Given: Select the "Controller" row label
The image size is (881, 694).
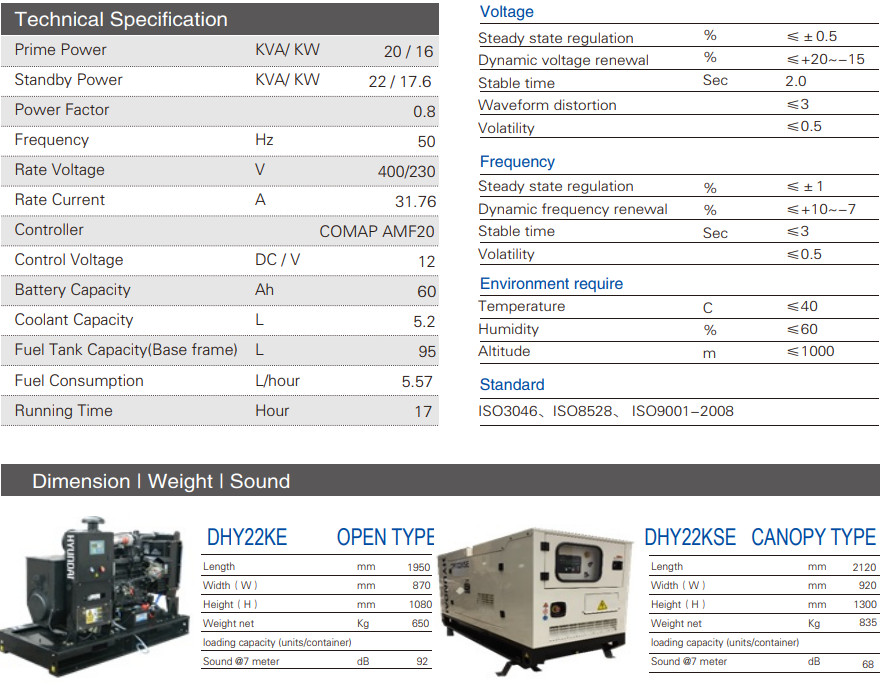Looking at the screenshot, I should [49, 229].
